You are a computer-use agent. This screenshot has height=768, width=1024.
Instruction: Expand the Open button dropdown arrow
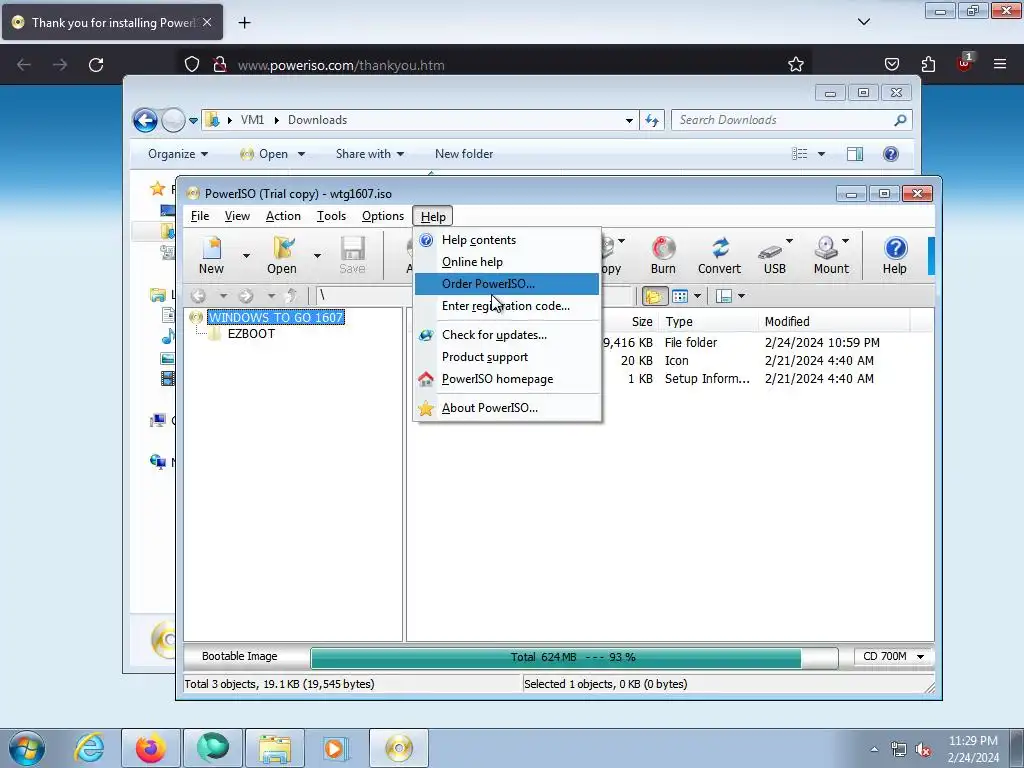tap(317, 255)
